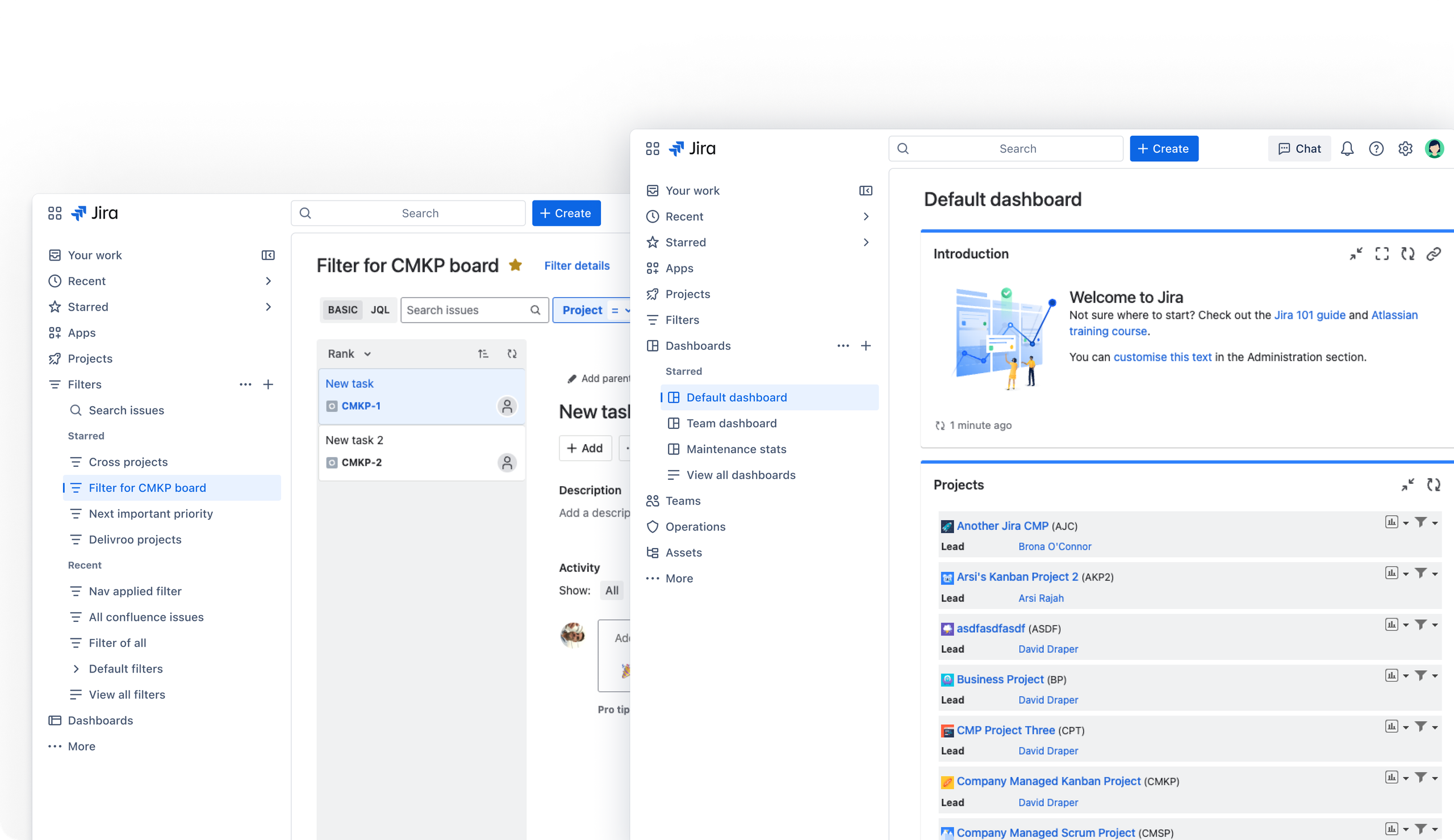Open reports dropdown for Arsi's Kanban Project 2
The image size is (1454, 840).
tap(1406, 574)
